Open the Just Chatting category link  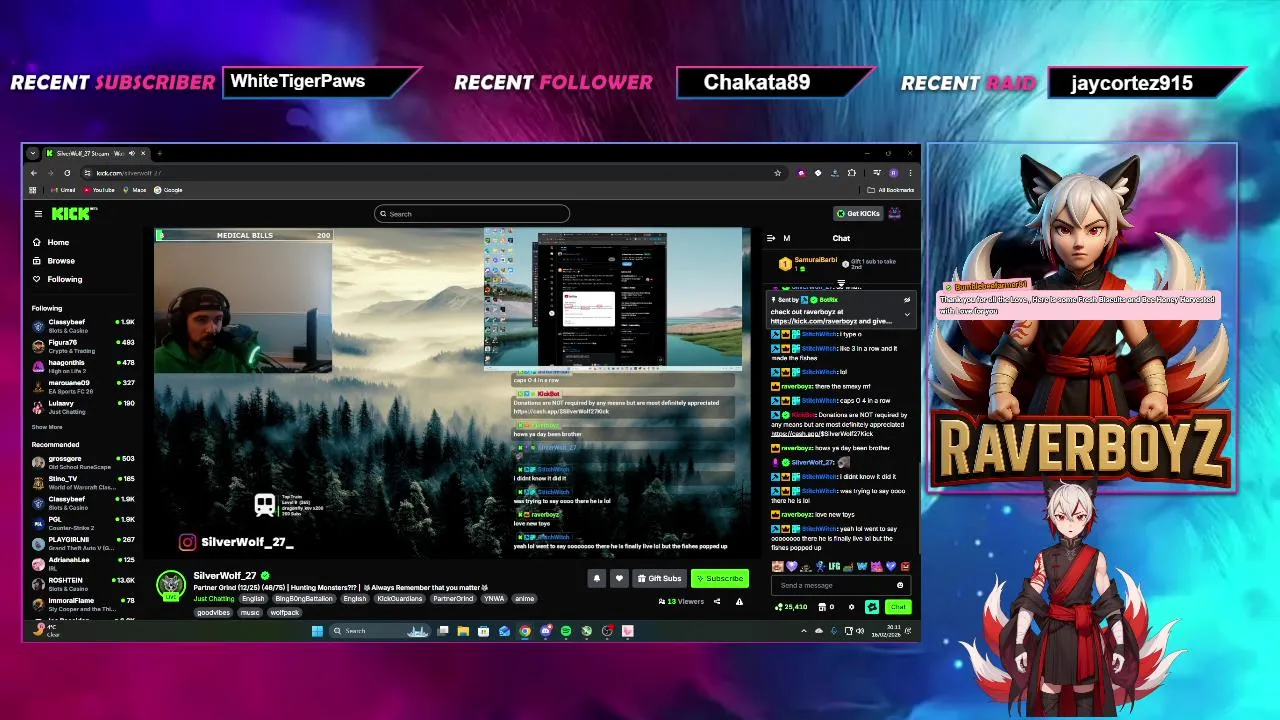coord(213,598)
